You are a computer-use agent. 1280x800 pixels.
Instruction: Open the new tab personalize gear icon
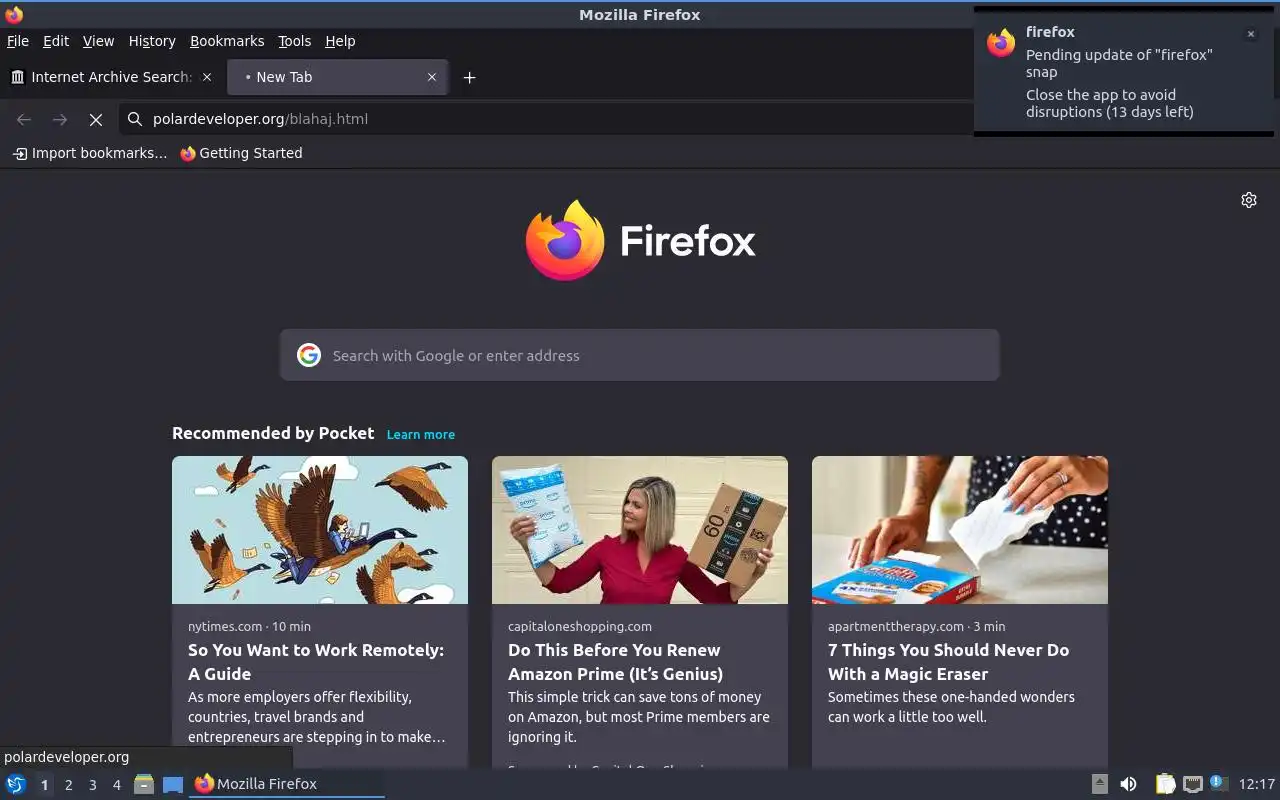tap(1249, 200)
